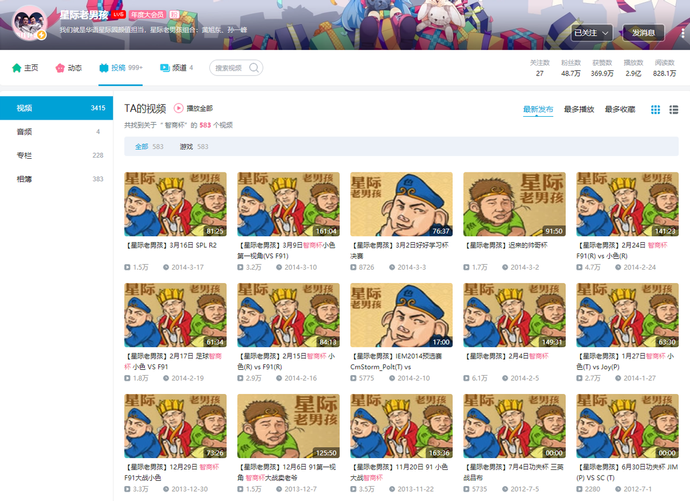This screenshot has width=690, height=501.
Task: Switch to the 动态 tab
Action: click(69, 68)
